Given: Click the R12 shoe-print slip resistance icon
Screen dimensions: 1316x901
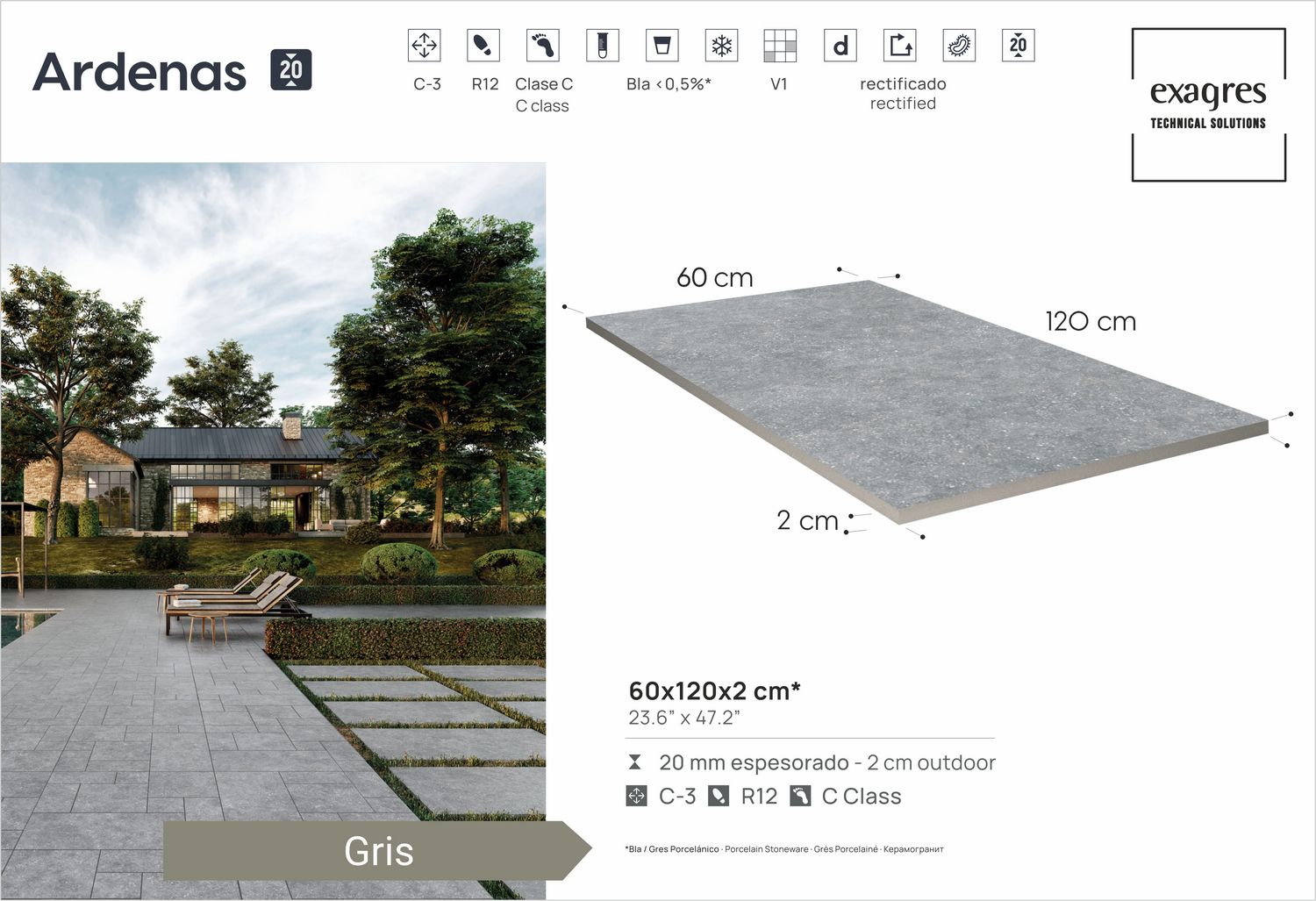Looking at the screenshot, I should (x=483, y=46).
